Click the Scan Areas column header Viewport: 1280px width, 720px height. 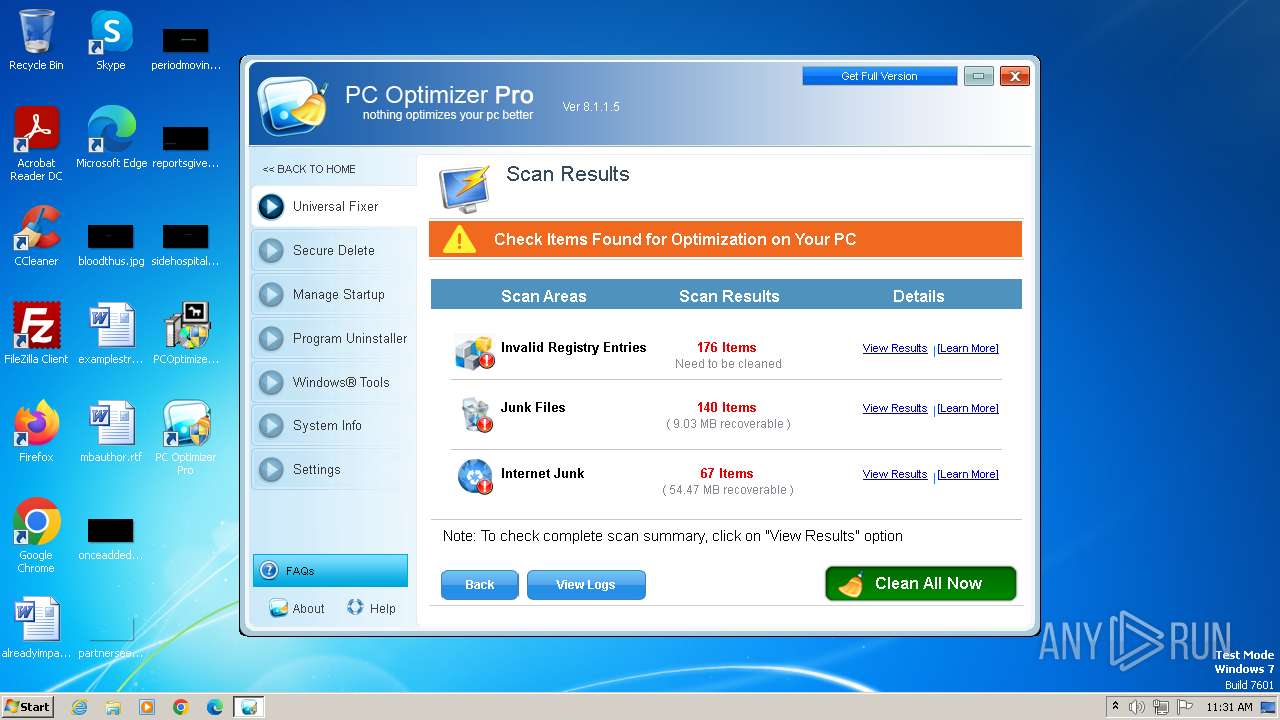[544, 296]
